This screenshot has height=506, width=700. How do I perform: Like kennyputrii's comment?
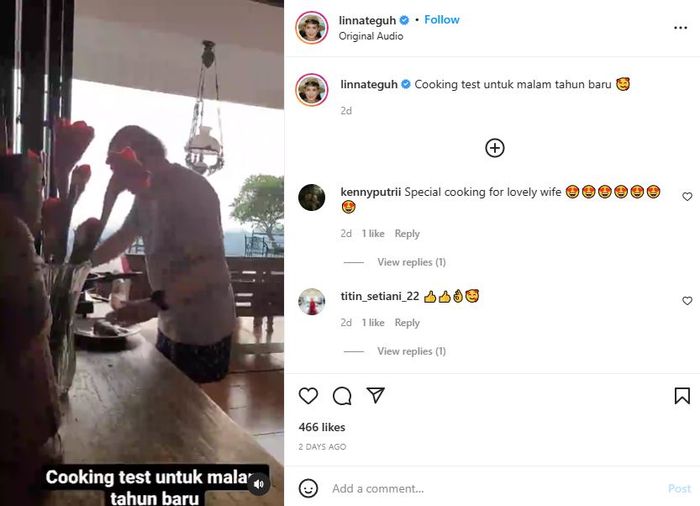[687, 197]
